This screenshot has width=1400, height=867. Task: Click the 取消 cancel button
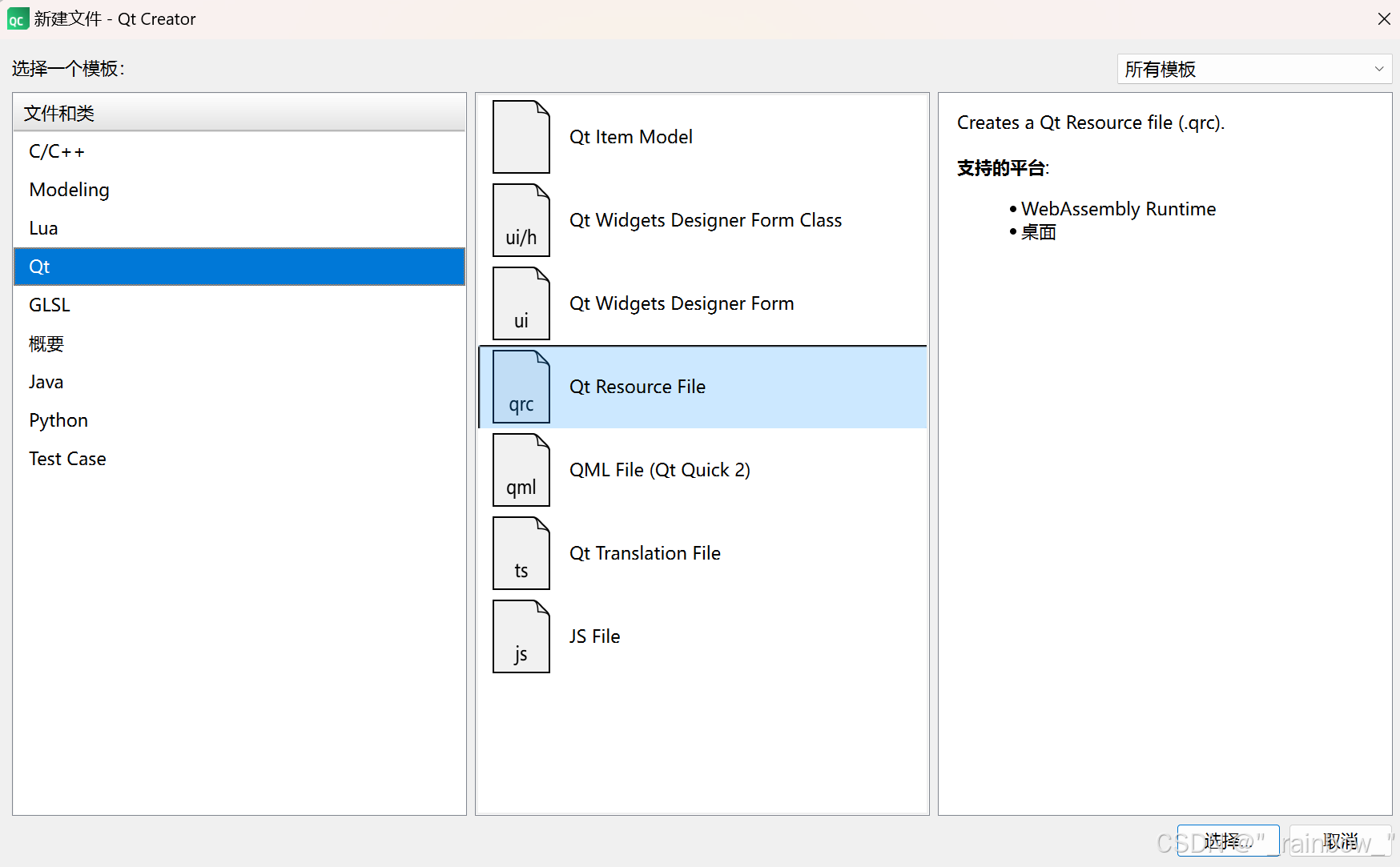(x=1340, y=841)
